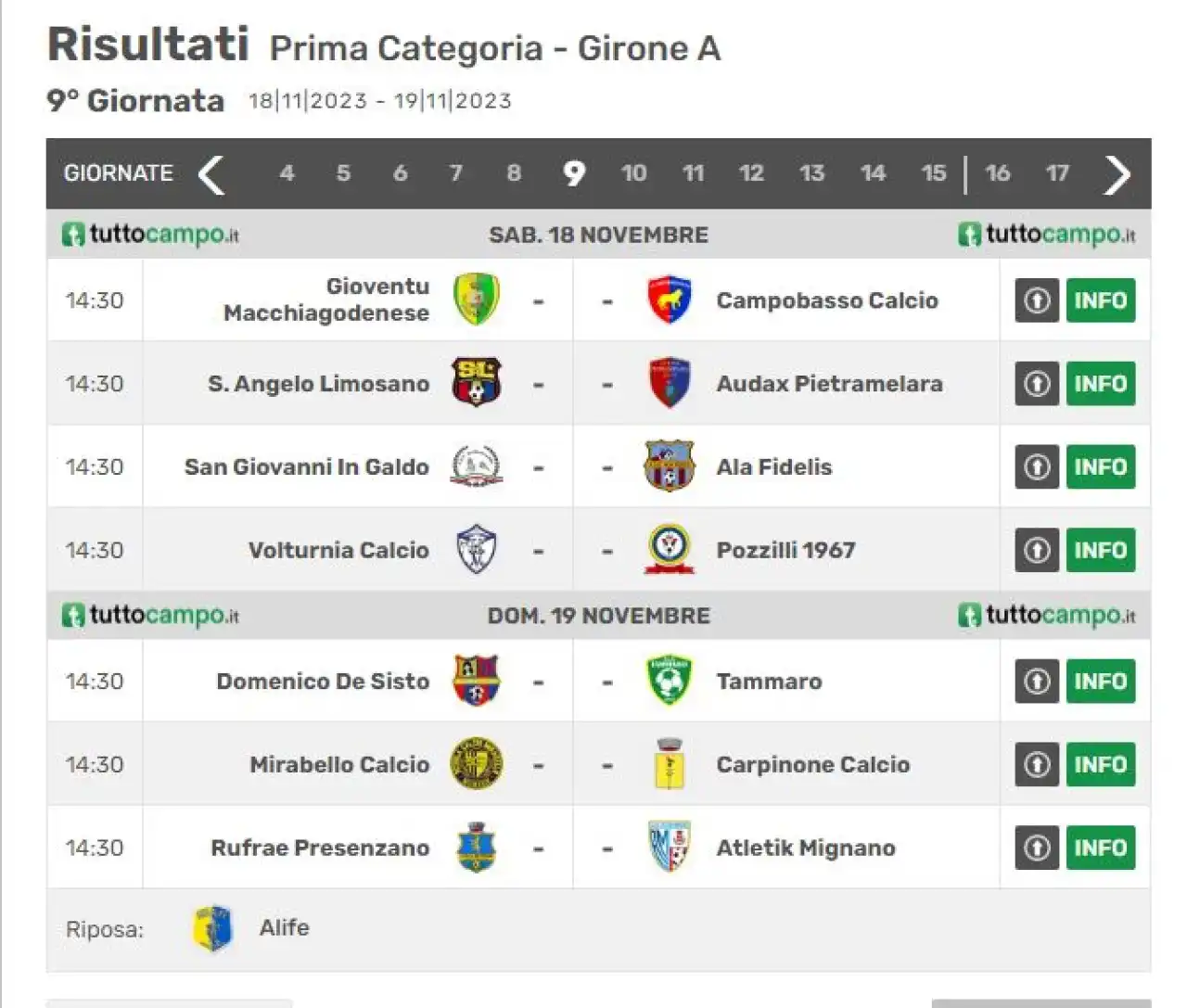Open INFO for San Giovanni In Galdo match
Screen dimensions: 1187x1008
pyautogui.click(x=1101, y=467)
